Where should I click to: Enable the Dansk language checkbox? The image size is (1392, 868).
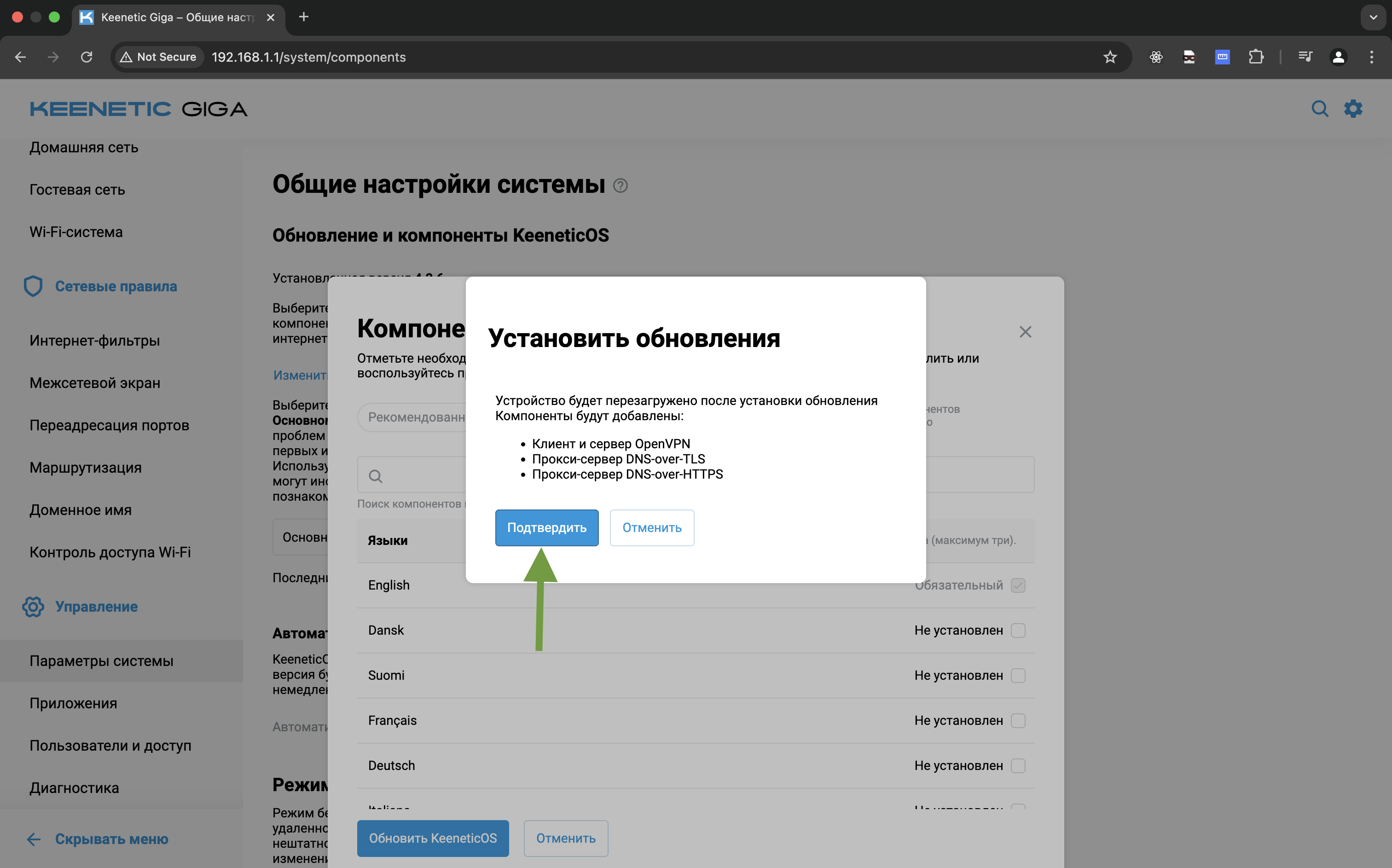coord(1018,630)
